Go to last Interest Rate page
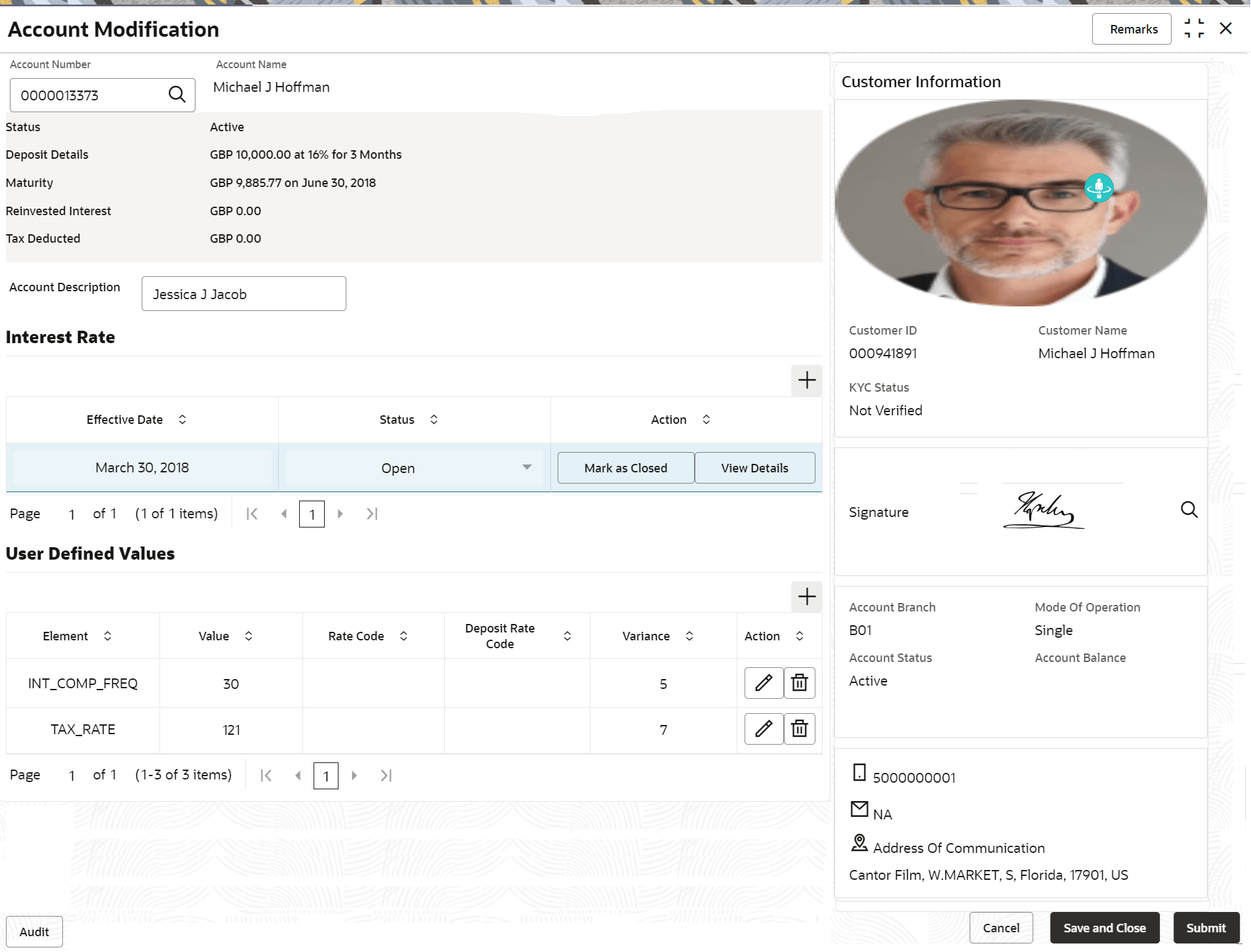Viewport: 1251px width, 952px height. (x=372, y=514)
